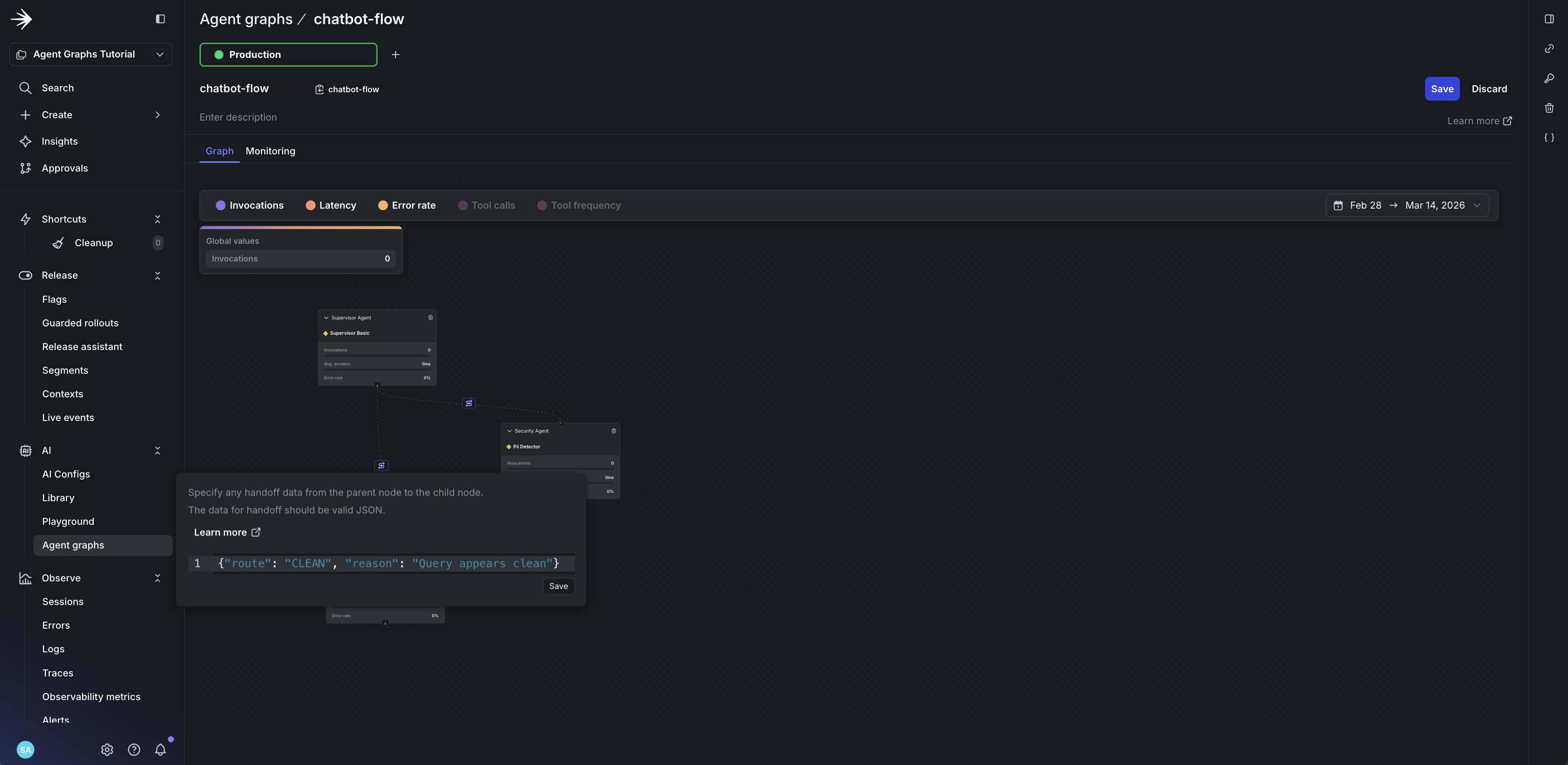Enable the Tool calls metric
Screen dimensions: 1568x765
pos(486,205)
